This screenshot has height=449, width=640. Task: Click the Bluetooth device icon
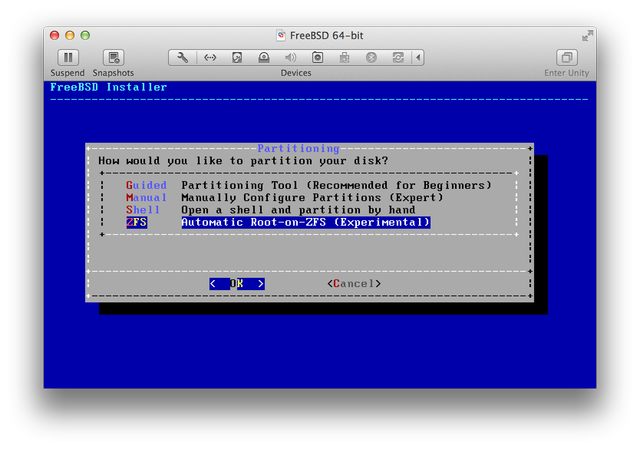pos(371,58)
